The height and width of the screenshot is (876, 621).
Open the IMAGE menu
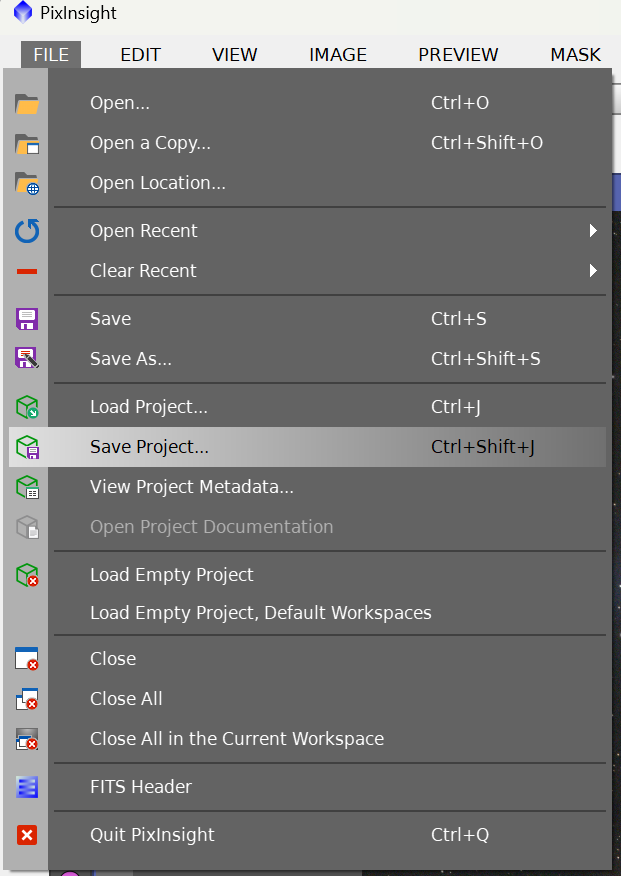coord(337,55)
